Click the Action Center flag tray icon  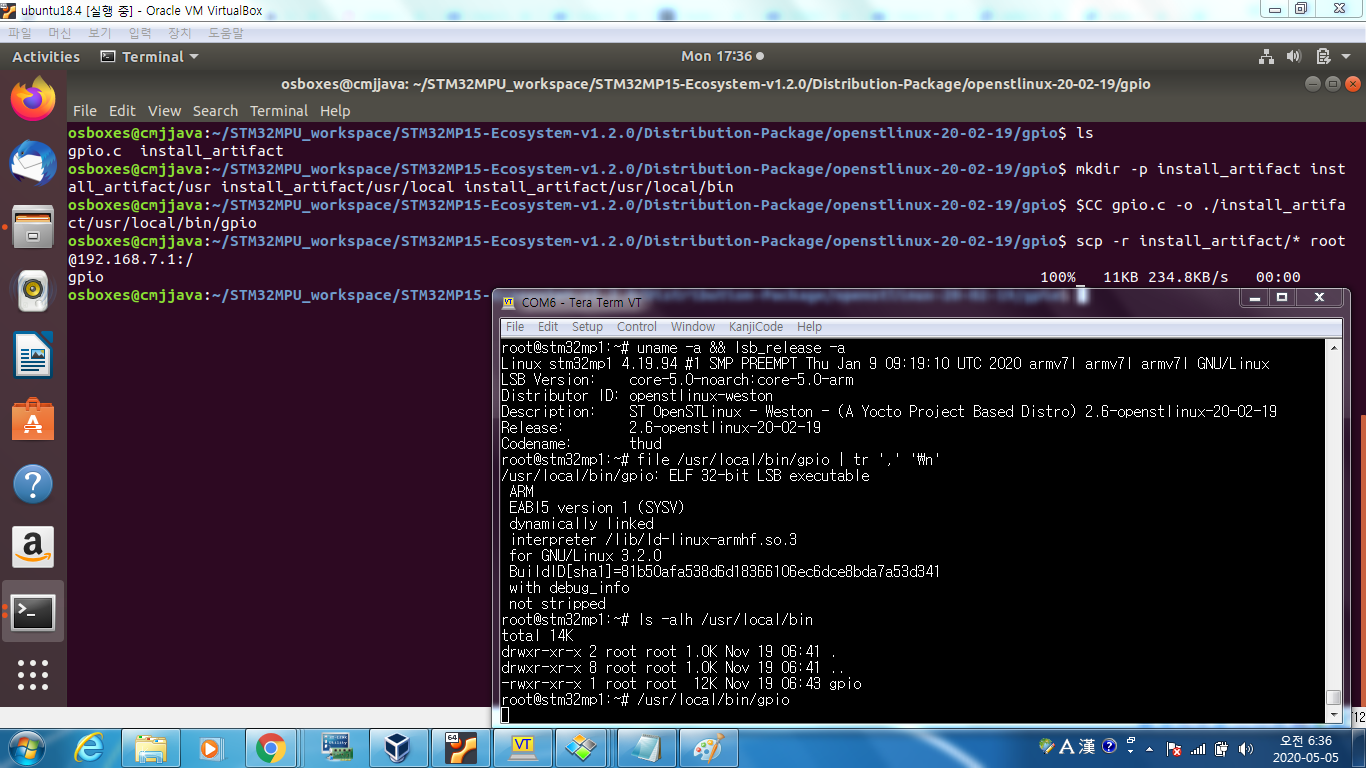click(x=1175, y=748)
